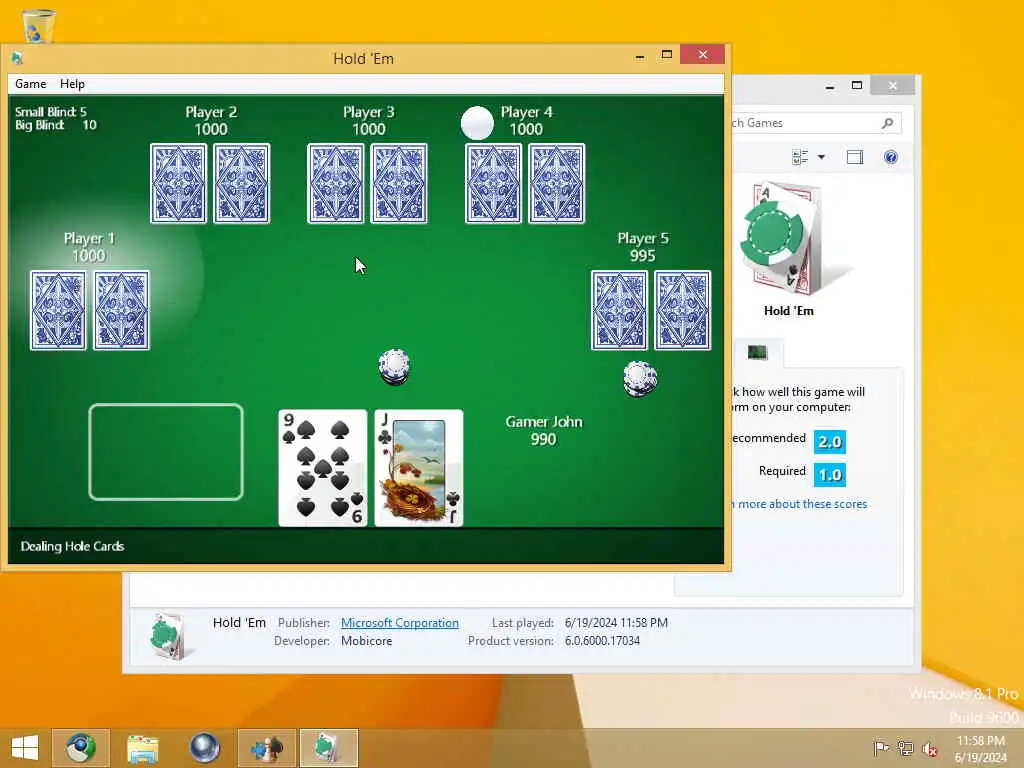Image resolution: width=1024 pixels, height=768 pixels.
Task: Click the 9 of spades hole card
Action: click(x=323, y=468)
